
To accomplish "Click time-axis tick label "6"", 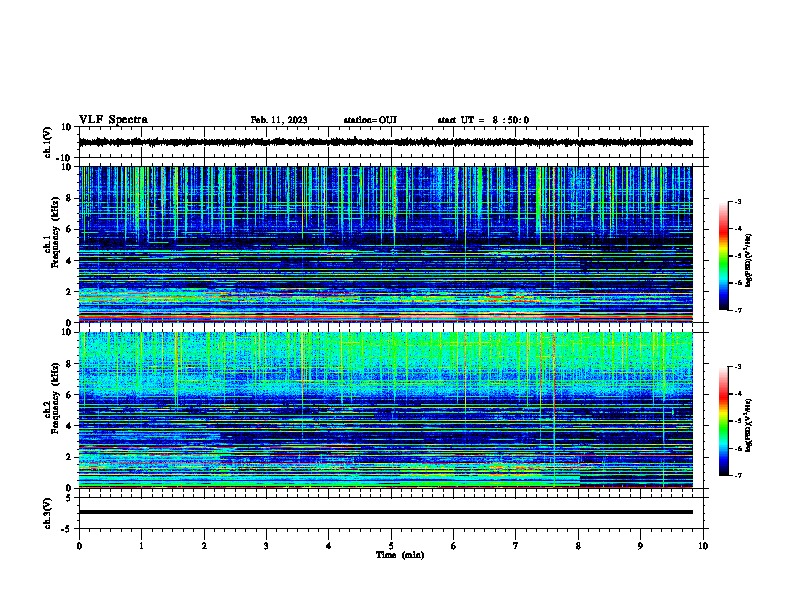I will click(454, 546).
